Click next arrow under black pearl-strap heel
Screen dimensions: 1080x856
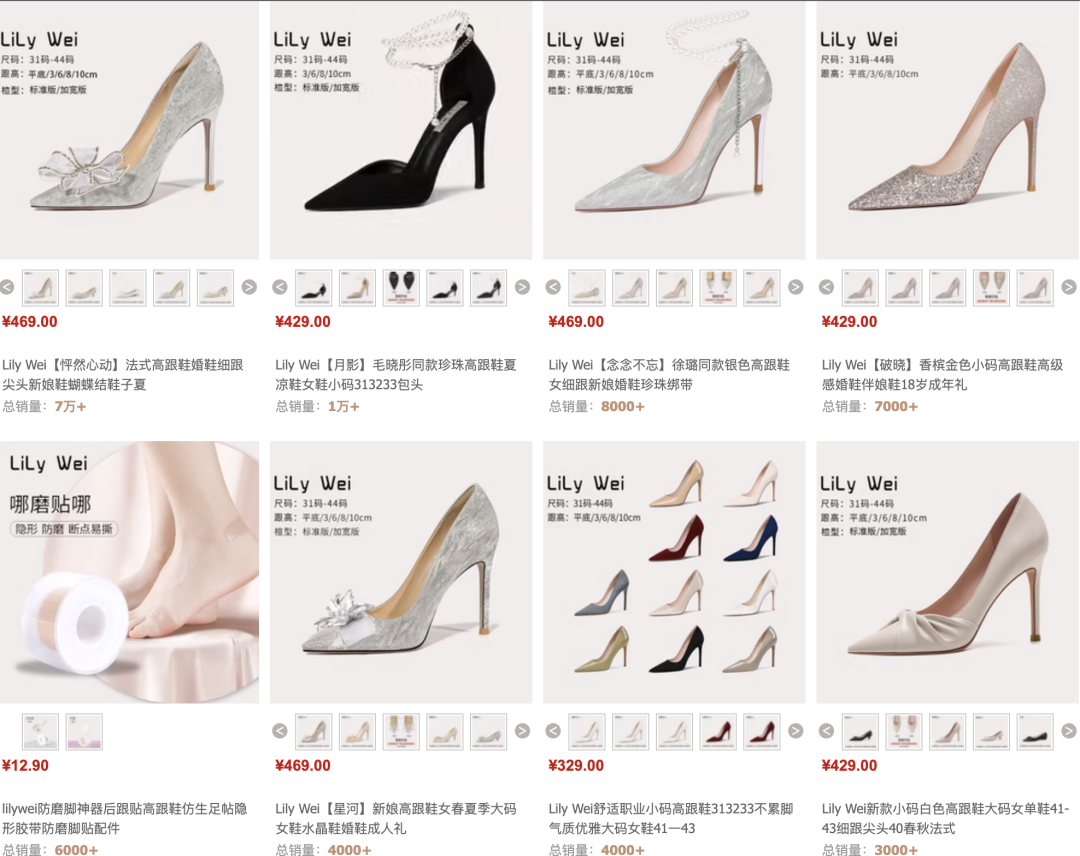(x=523, y=287)
